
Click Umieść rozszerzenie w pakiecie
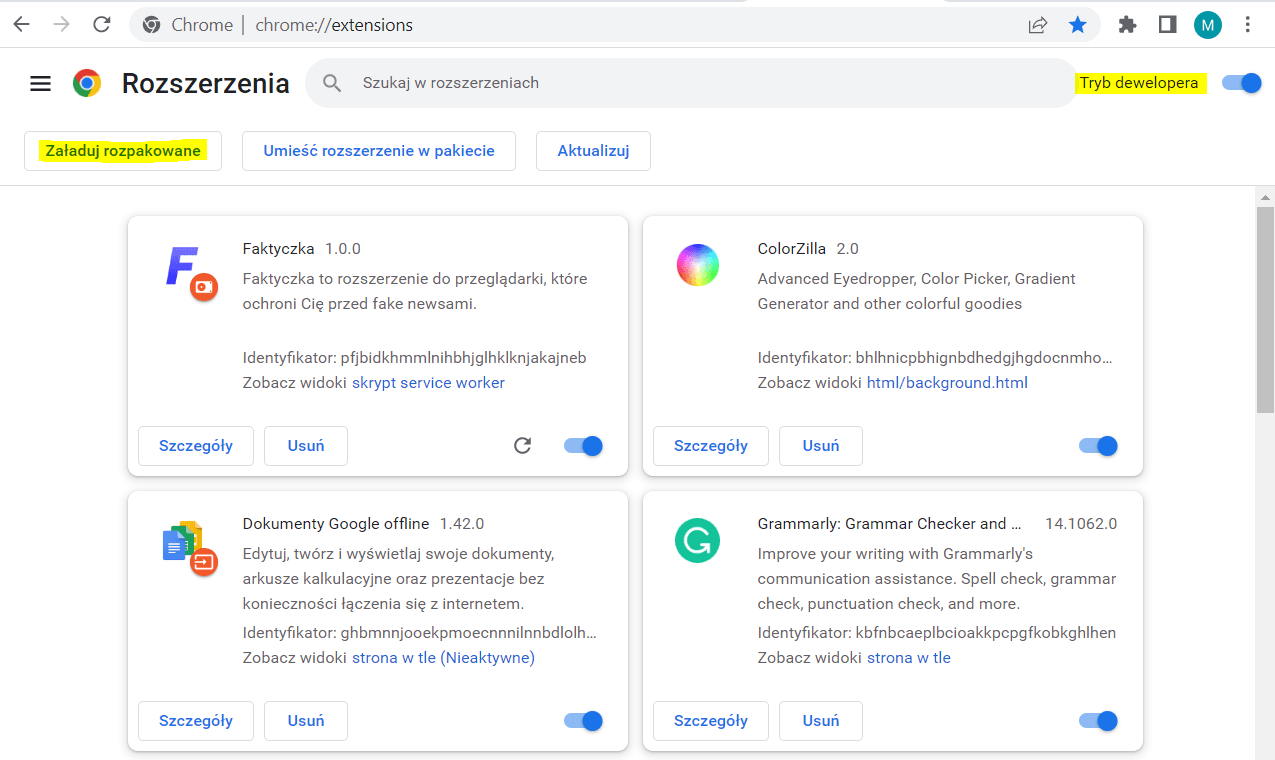click(379, 151)
